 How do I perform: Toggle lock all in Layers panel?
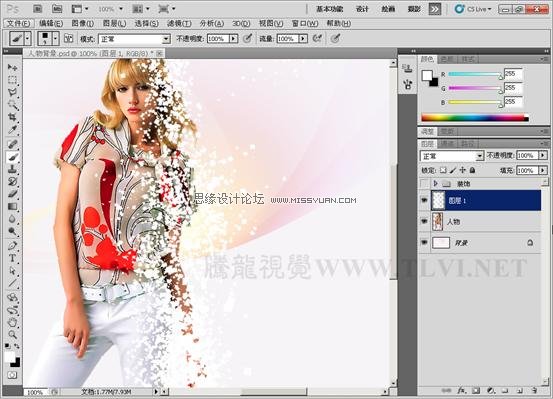pos(473,170)
